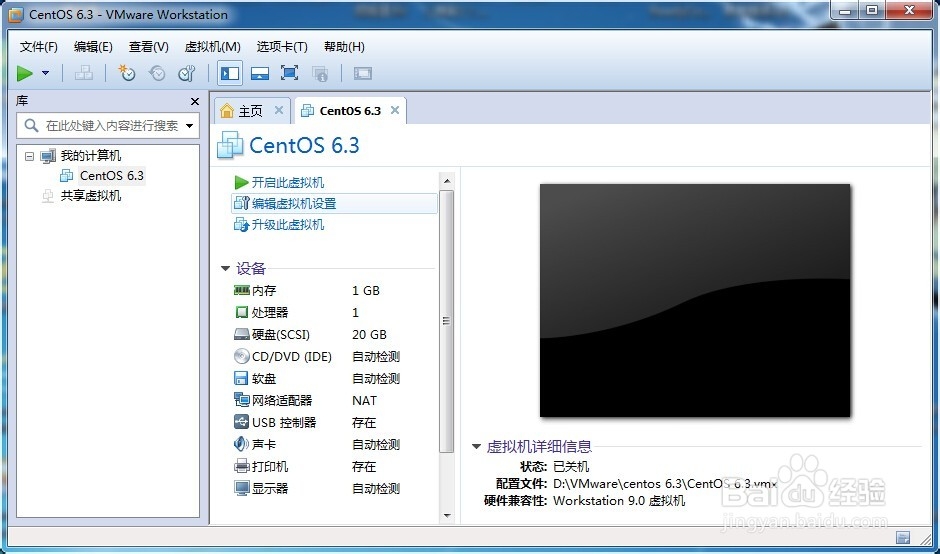Click the Send Ctrl+Alt+Del toolbar icon
This screenshot has height=554, width=940.
point(84,74)
